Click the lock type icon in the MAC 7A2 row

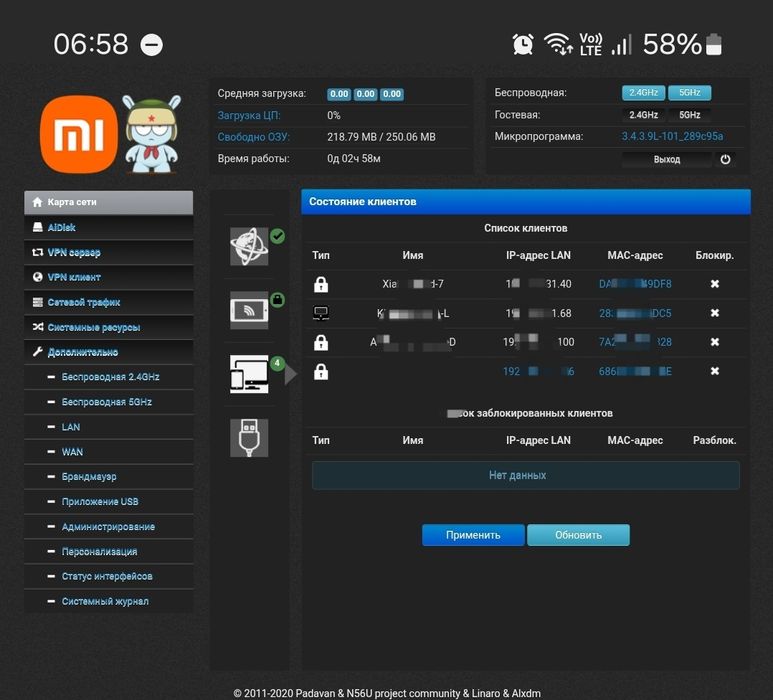(321, 342)
